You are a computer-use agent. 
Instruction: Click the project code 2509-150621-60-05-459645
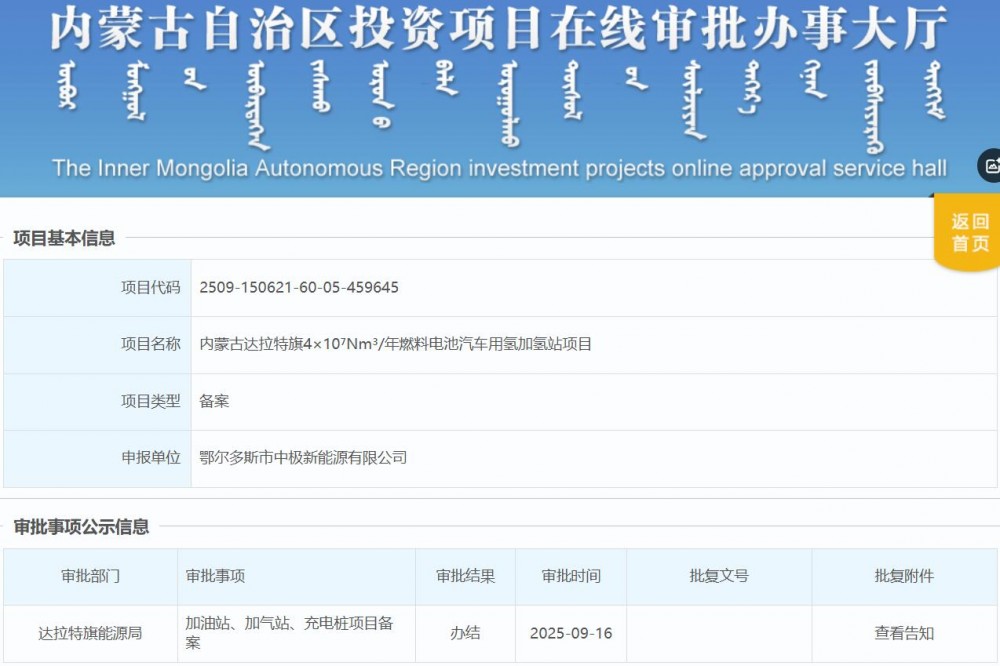(299, 288)
